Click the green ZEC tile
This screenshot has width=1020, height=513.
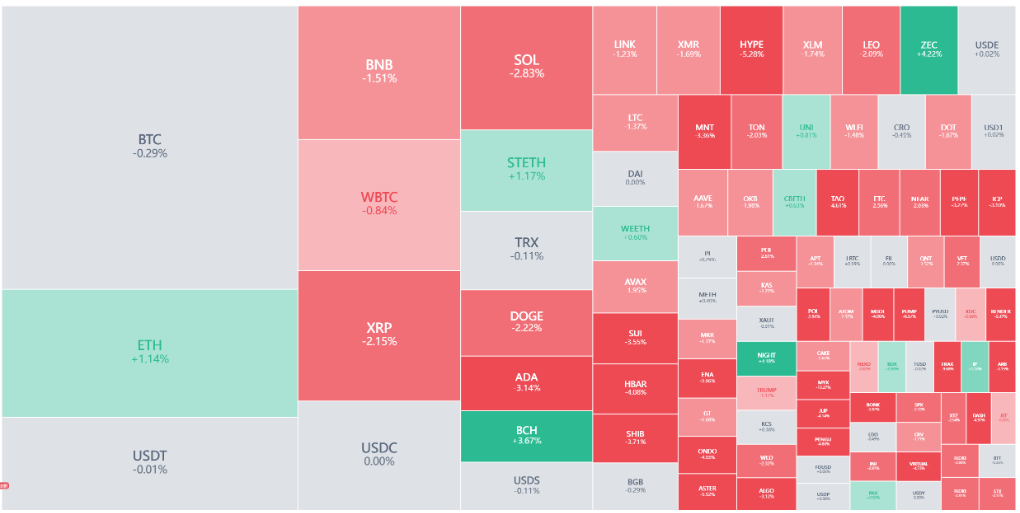click(x=929, y=49)
